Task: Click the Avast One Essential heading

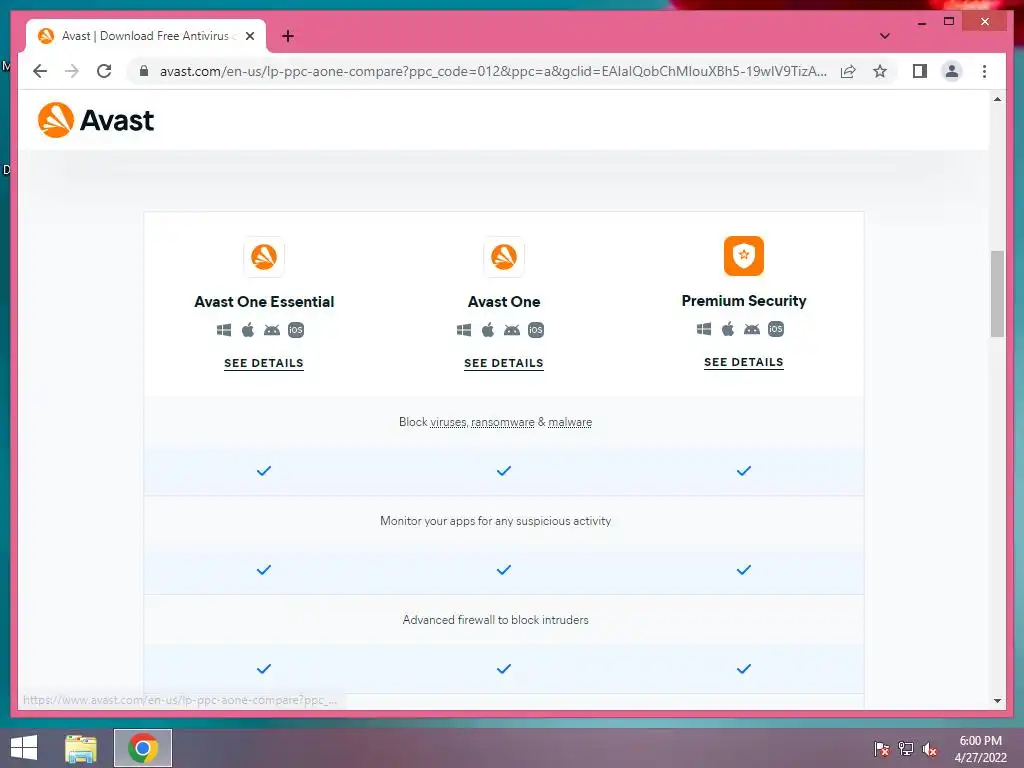Action: click(264, 302)
